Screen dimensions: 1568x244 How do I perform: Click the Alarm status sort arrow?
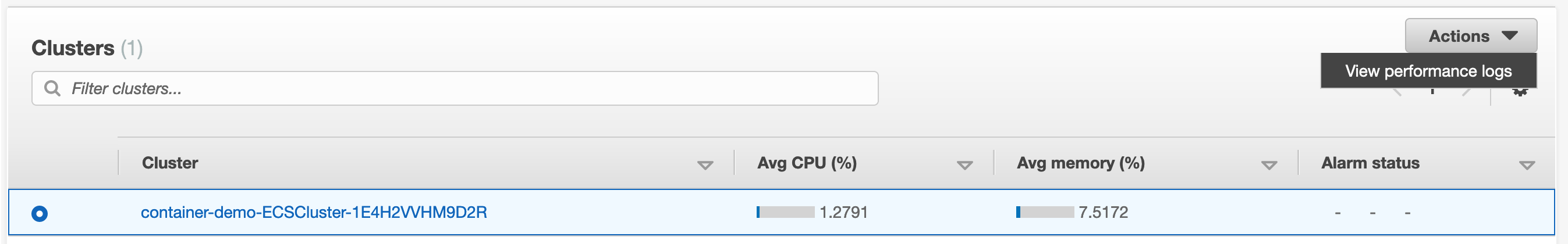click(x=1527, y=165)
